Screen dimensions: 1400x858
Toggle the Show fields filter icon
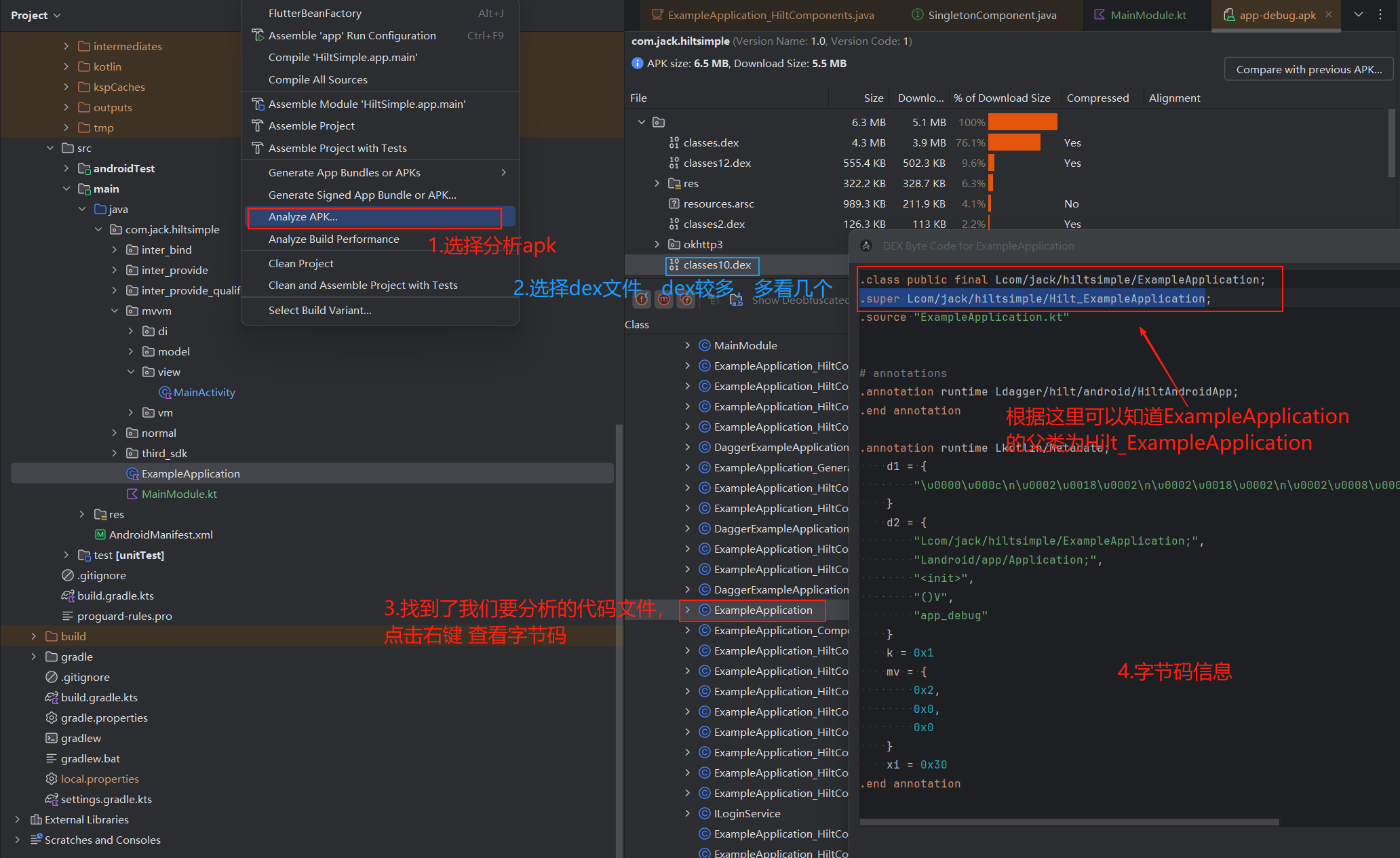pyautogui.click(x=642, y=300)
